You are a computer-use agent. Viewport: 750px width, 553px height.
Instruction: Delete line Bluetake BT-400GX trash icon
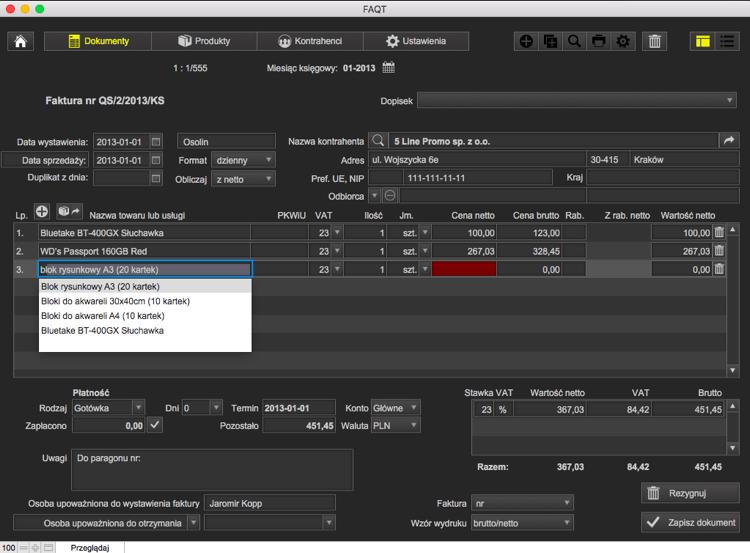(719, 232)
